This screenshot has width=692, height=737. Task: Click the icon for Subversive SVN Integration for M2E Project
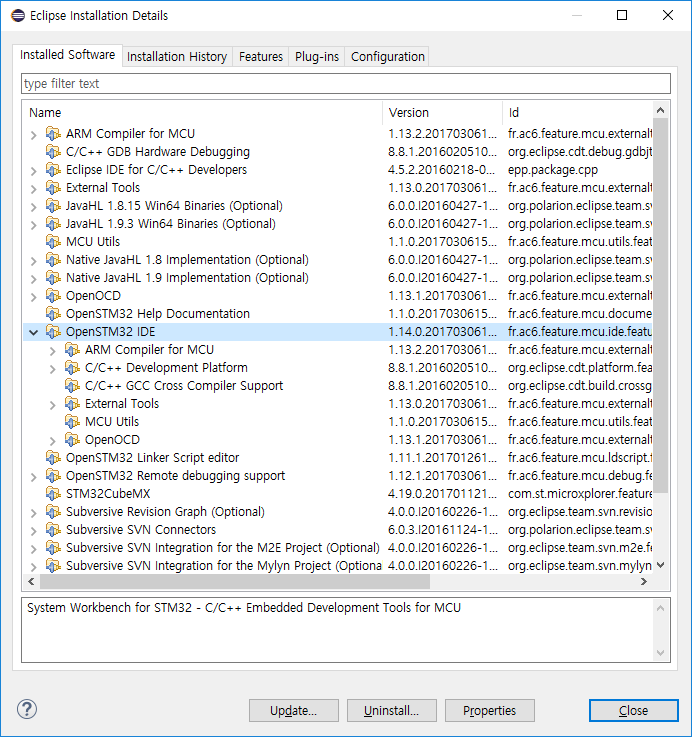[53, 548]
